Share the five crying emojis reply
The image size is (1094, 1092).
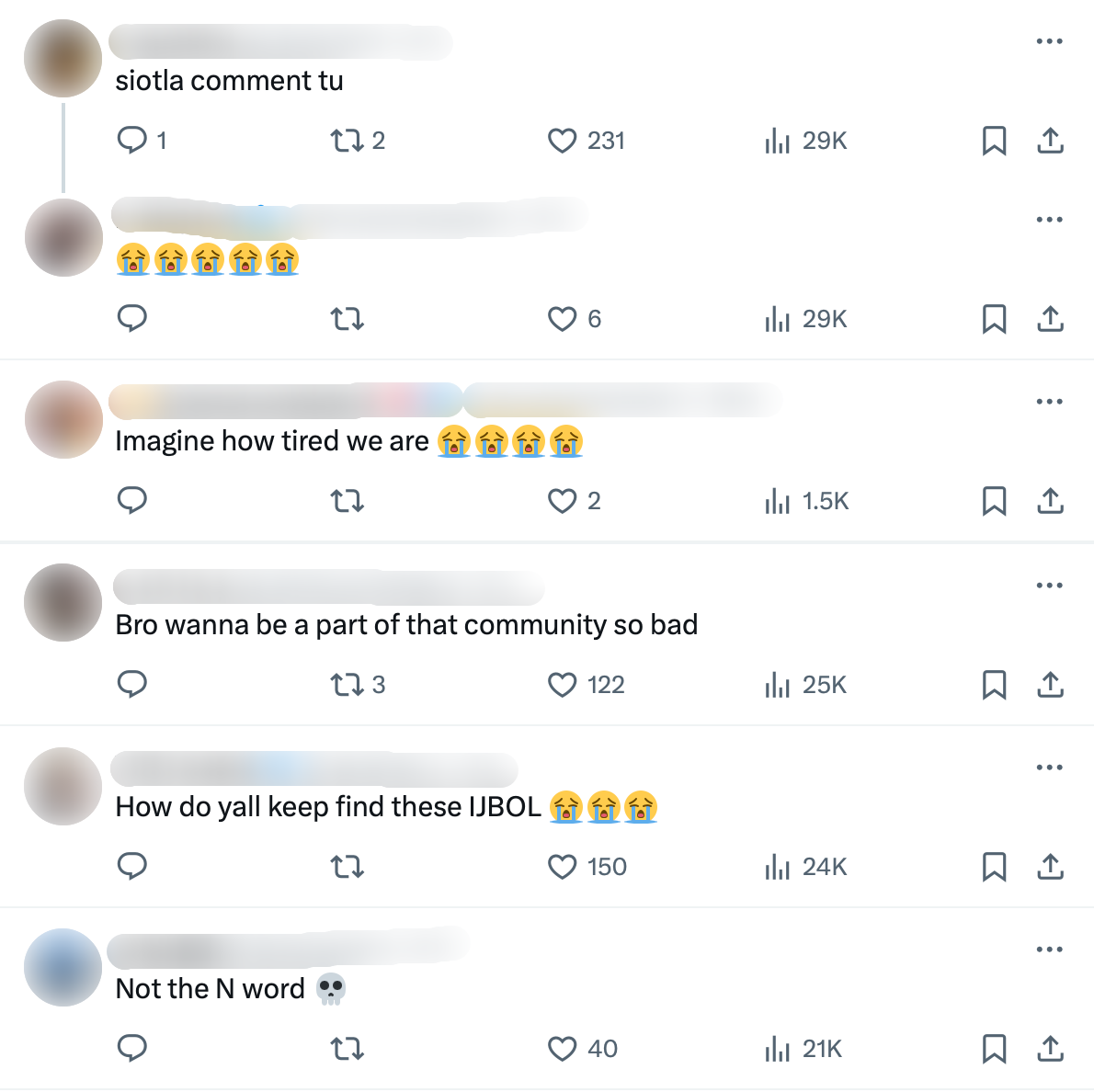coord(1049,319)
